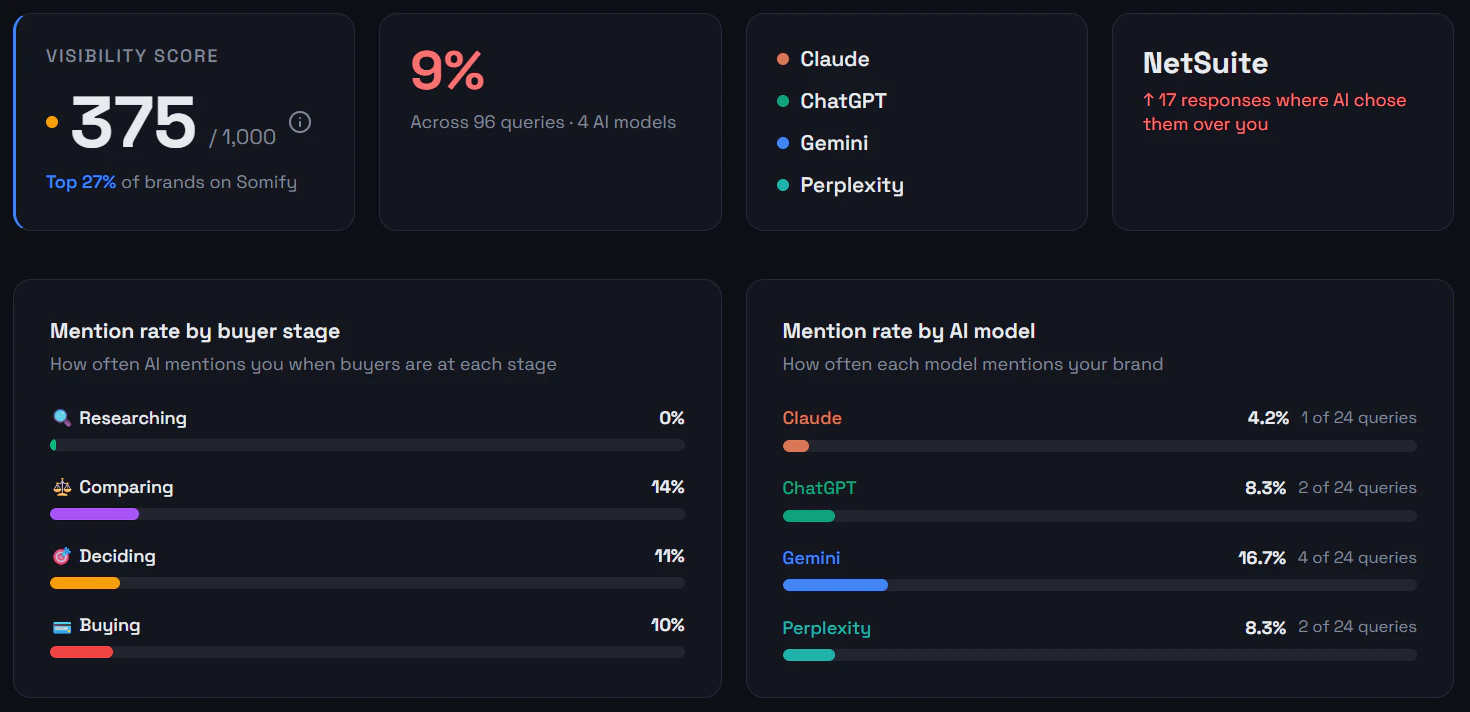
Task: Click the Top 27% link
Action: [81, 182]
